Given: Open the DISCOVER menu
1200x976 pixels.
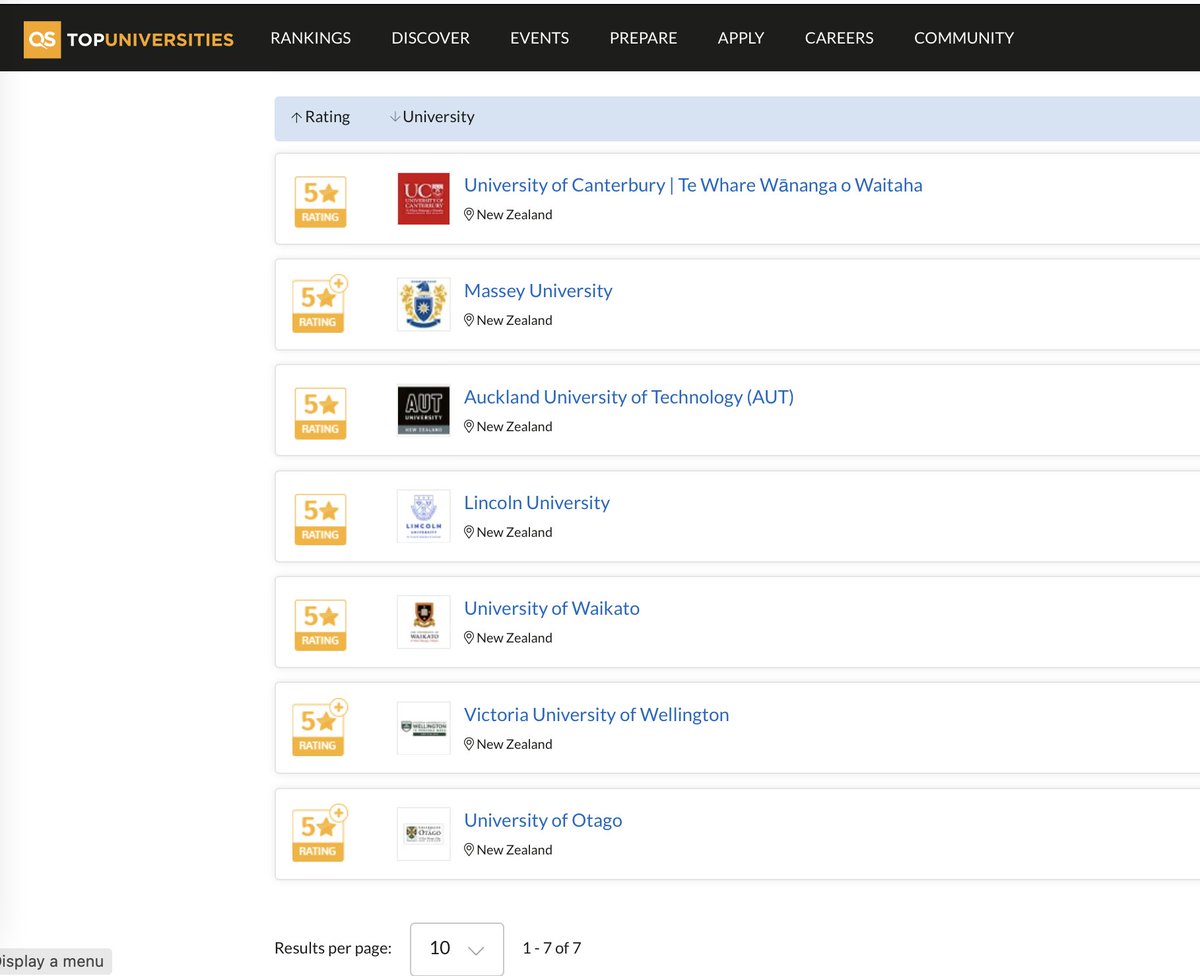Looking at the screenshot, I should coord(430,38).
